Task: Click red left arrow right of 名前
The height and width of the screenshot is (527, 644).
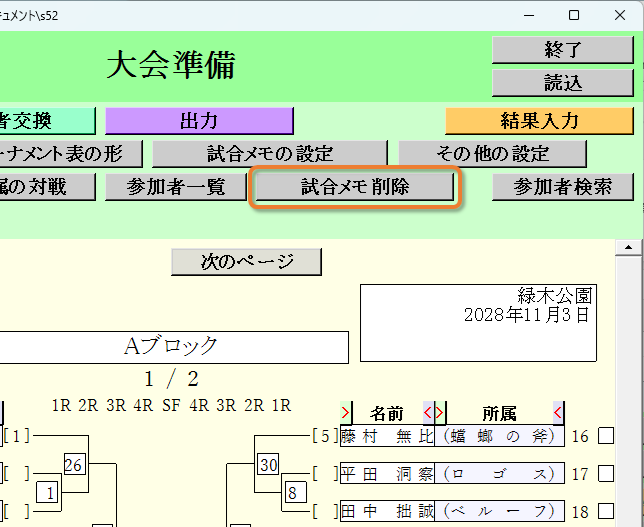Action: pyautogui.click(x=428, y=412)
